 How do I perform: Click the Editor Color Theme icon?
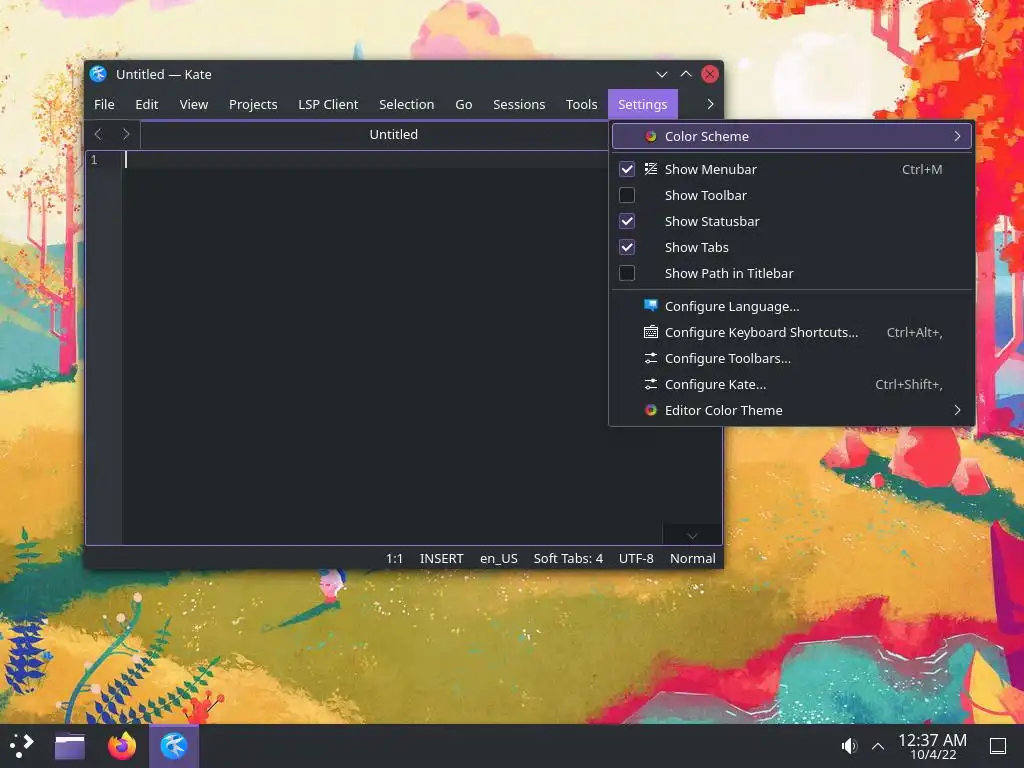pyautogui.click(x=650, y=410)
